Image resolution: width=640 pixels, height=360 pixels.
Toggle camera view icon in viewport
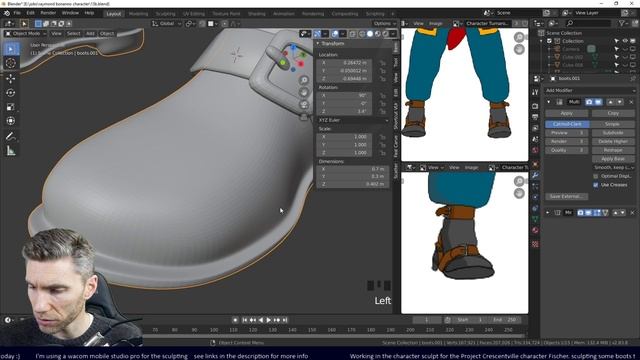pos(304,104)
